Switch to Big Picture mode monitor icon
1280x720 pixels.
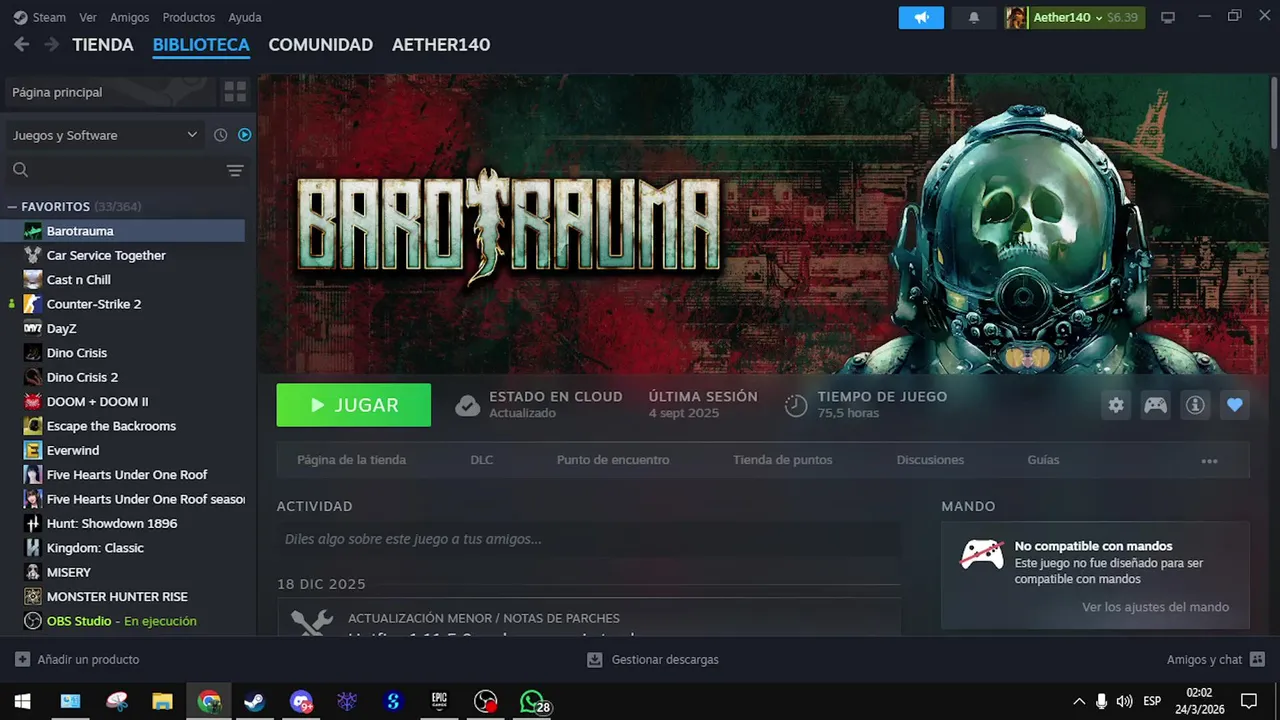1167,18
